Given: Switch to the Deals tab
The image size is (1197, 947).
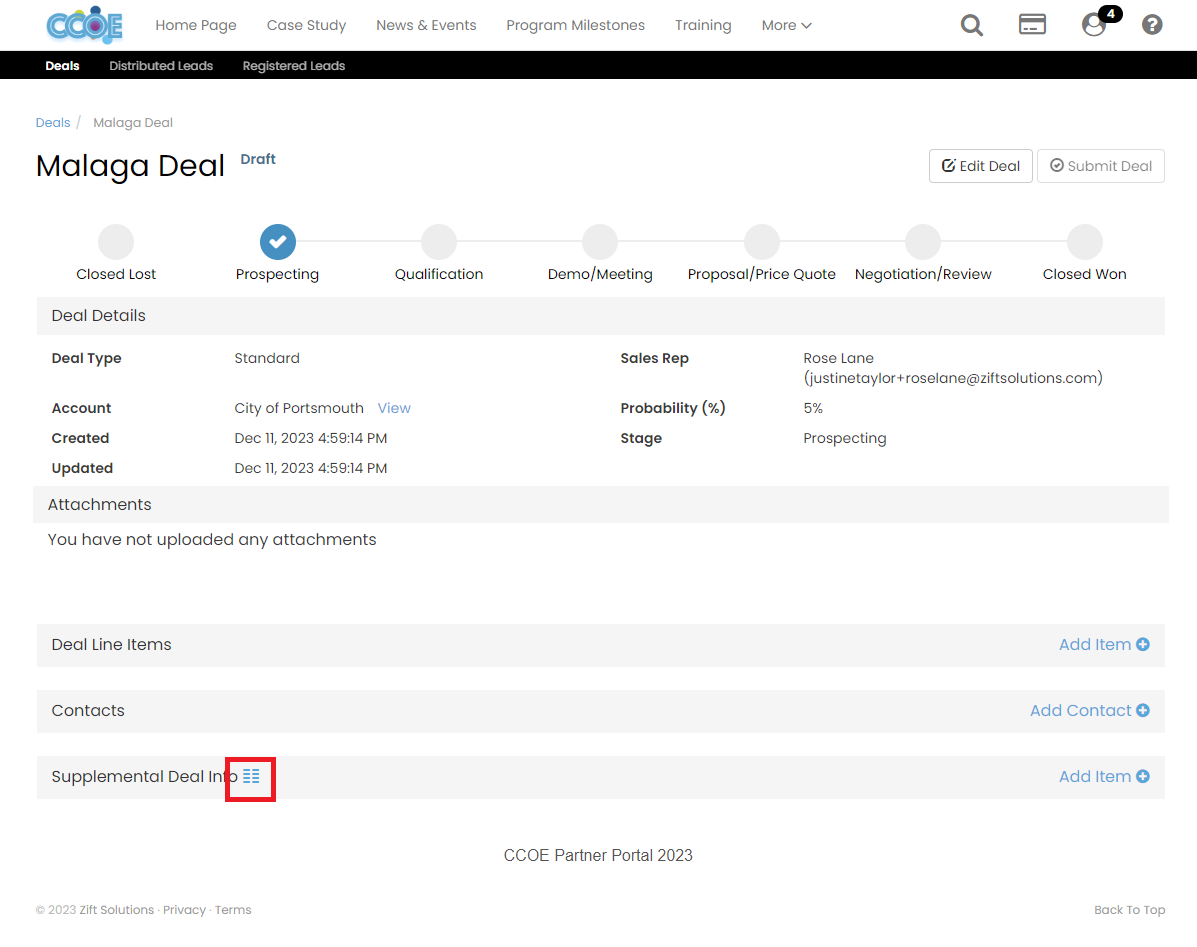Looking at the screenshot, I should coord(62,66).
